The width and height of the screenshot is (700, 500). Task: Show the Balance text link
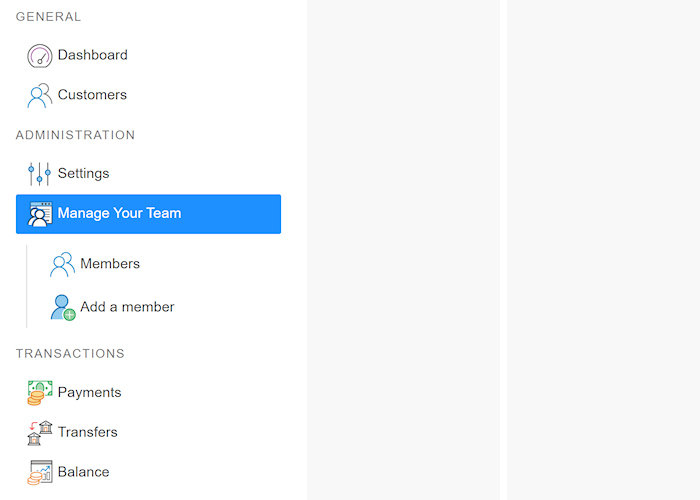click(83, 472)
